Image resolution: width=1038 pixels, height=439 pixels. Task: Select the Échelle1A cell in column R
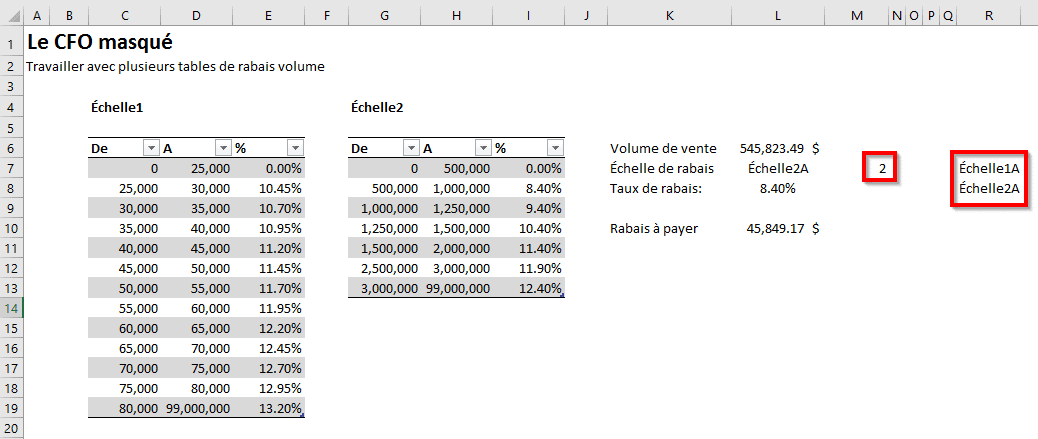coord(988,168)
